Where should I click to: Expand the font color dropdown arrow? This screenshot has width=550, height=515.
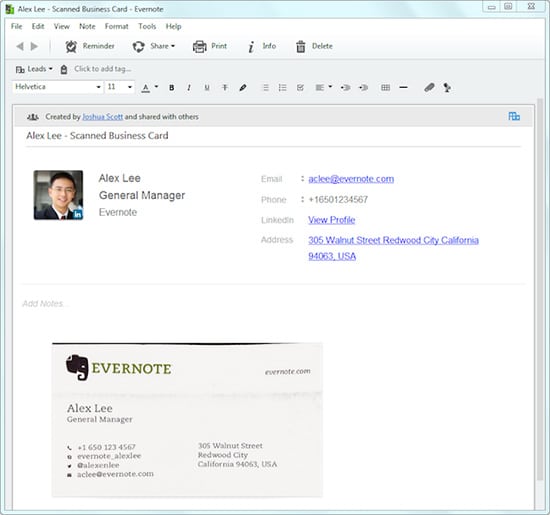pos(156,87)
